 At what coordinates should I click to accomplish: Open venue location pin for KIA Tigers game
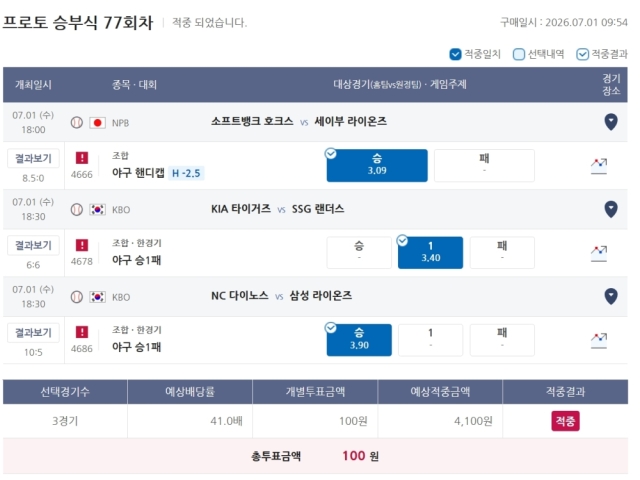(611, 209)
